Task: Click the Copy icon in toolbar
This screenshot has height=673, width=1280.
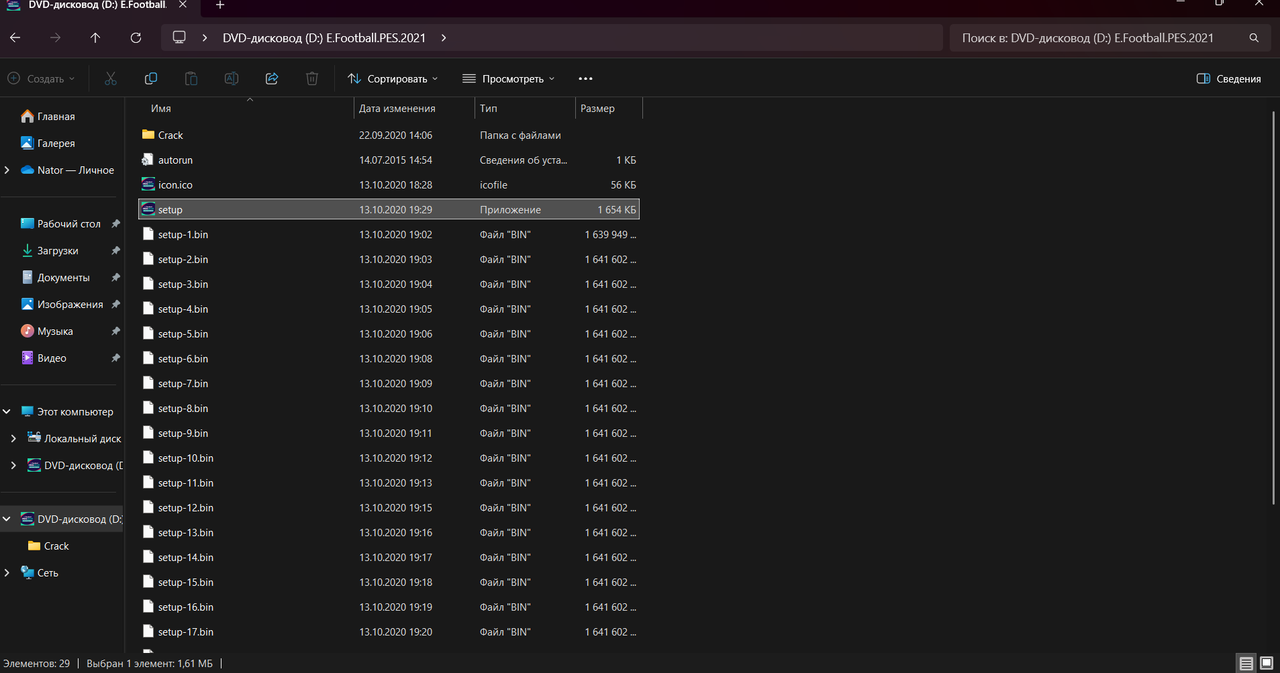Action: click(151, 78)
